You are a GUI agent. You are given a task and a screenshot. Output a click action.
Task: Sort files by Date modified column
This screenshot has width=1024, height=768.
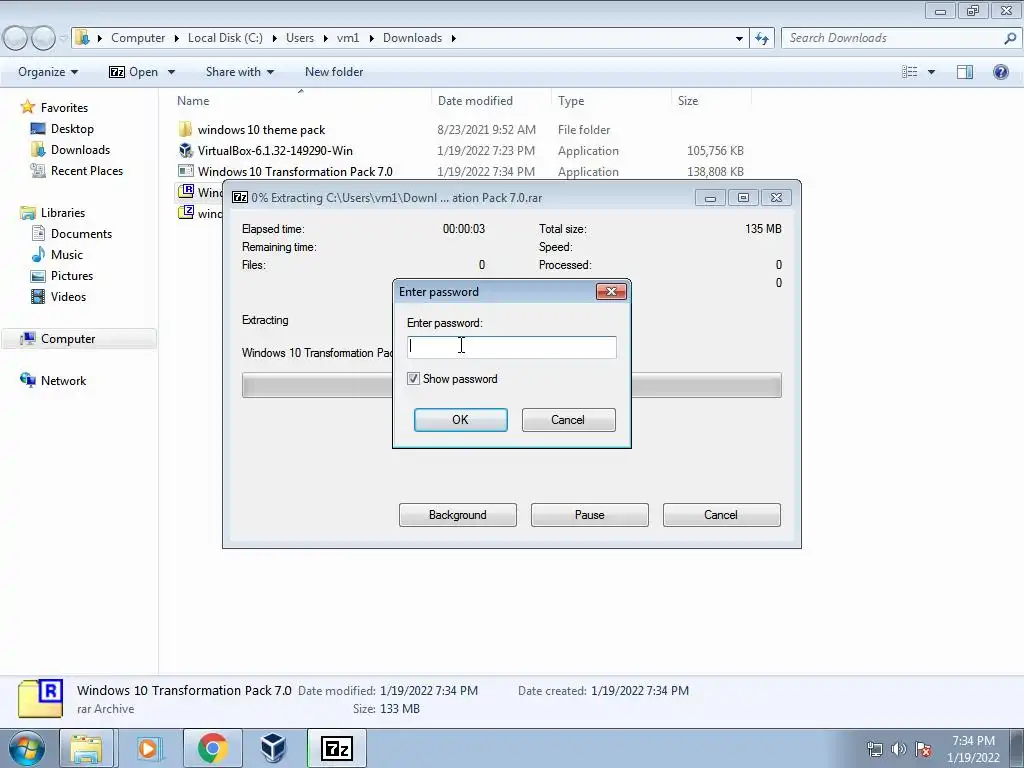475,101
